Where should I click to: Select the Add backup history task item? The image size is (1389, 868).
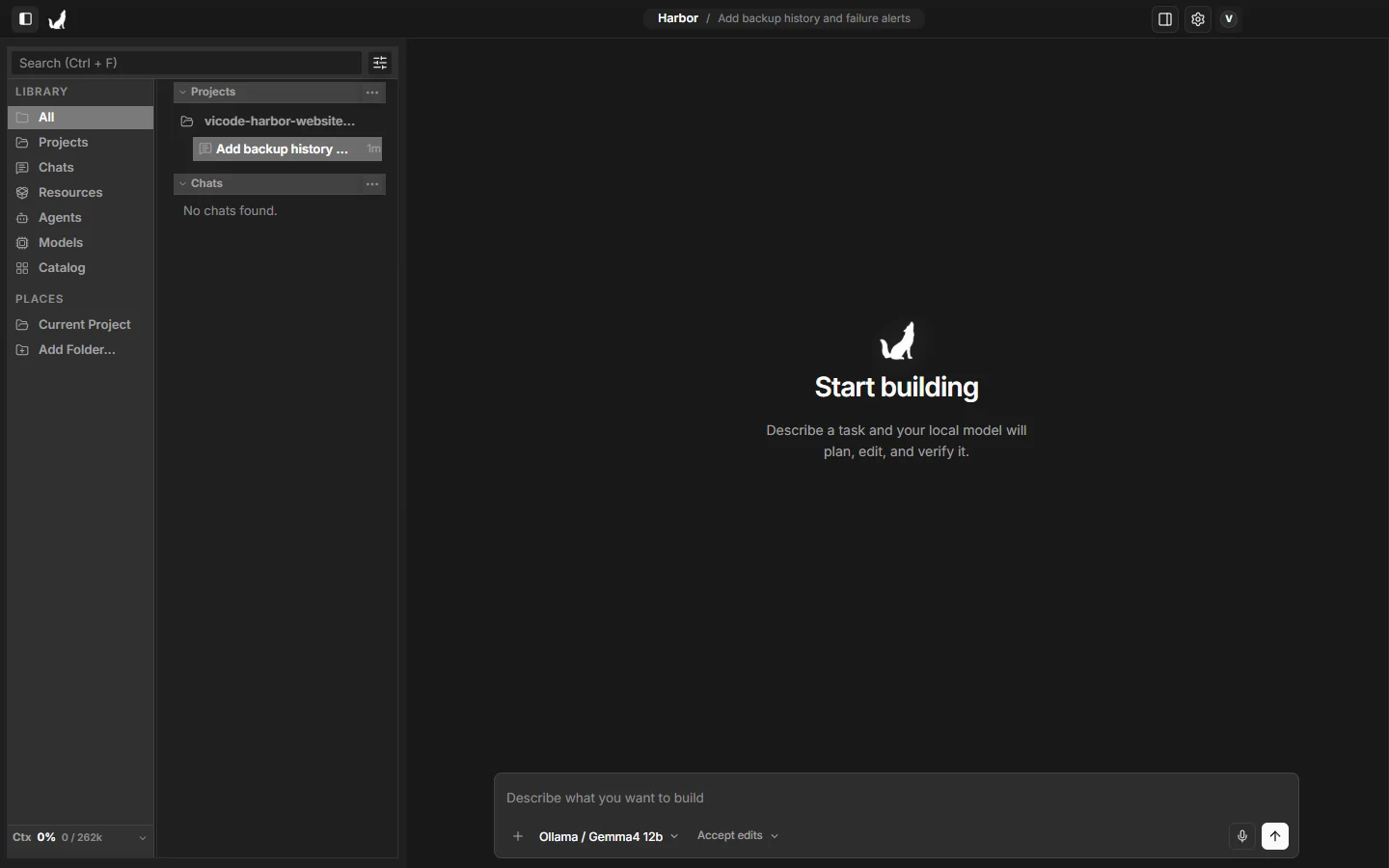click(287, 149)
